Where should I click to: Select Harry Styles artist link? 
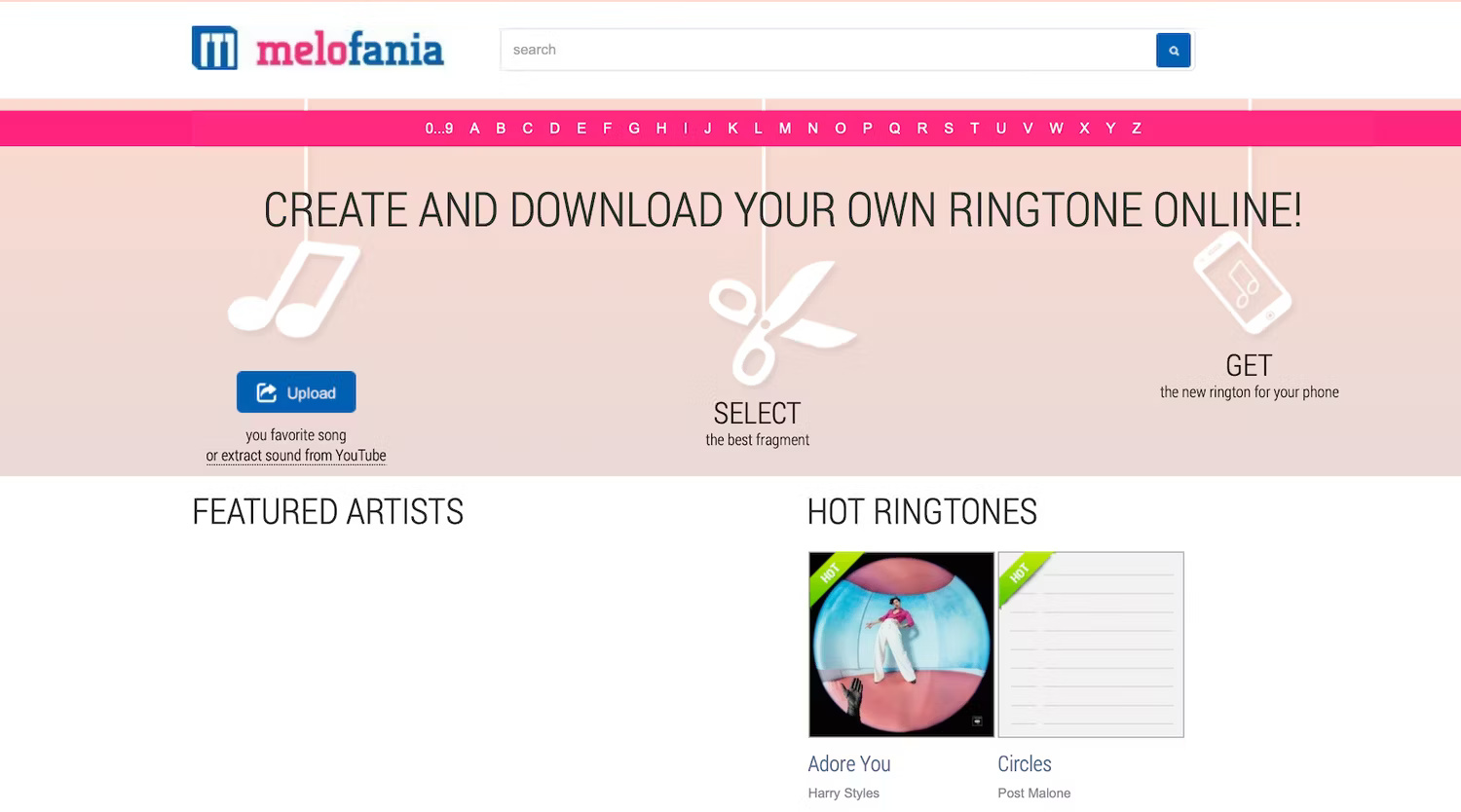[843, 793]
